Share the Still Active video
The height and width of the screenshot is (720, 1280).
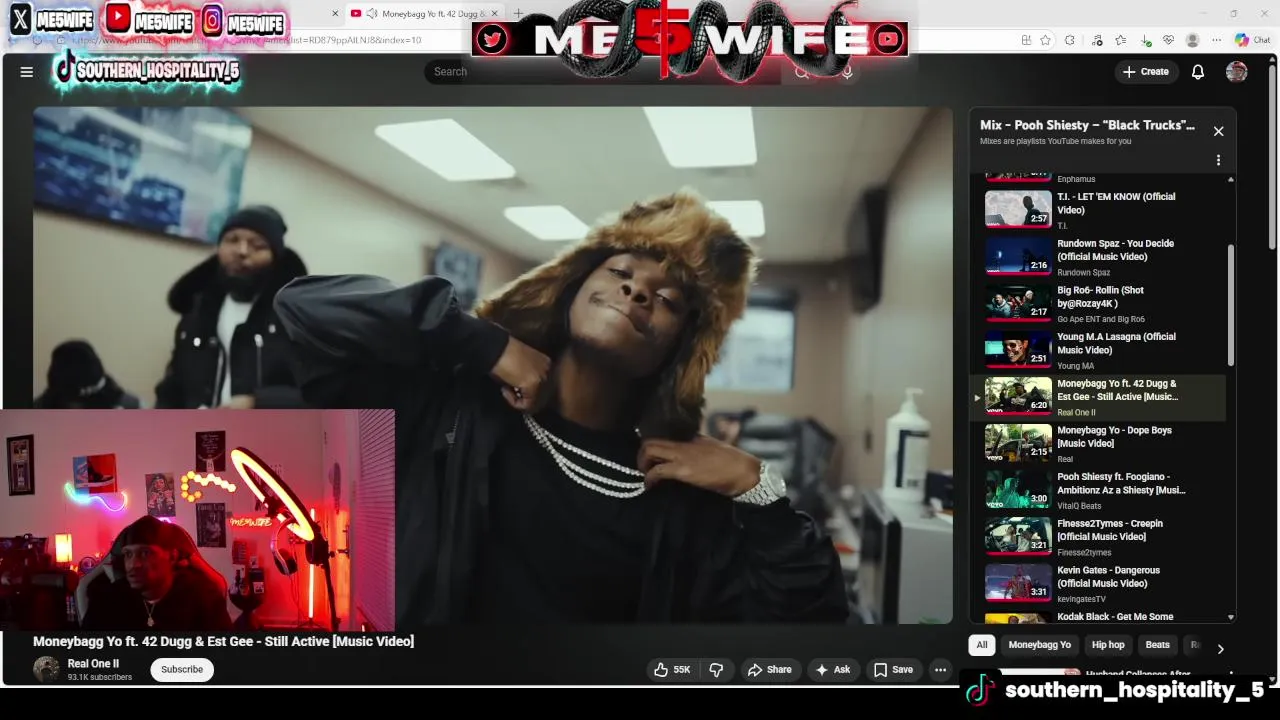(x=769, y=670)
